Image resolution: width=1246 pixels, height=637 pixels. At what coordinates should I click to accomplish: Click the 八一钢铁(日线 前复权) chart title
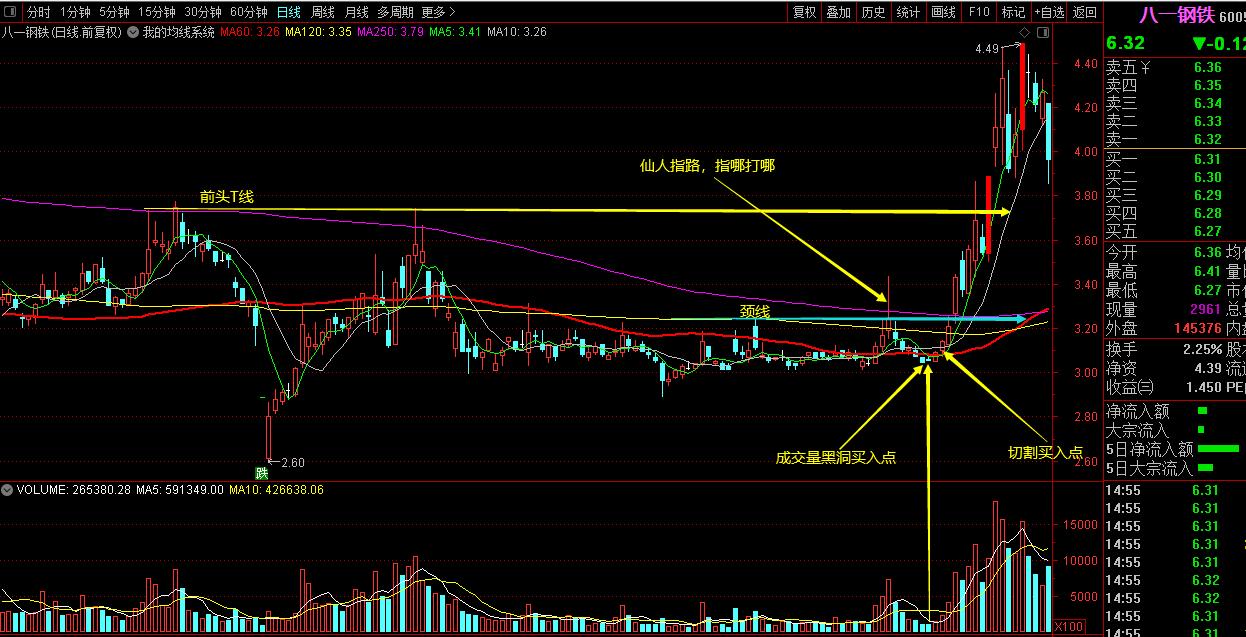point(62,32)
